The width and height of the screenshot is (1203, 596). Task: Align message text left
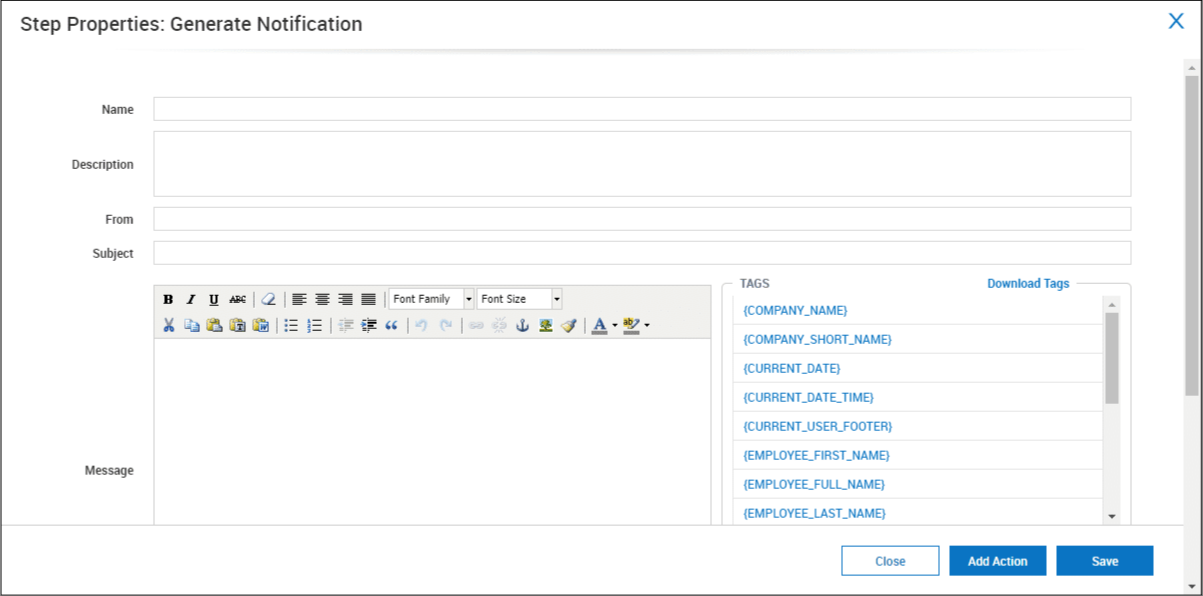(299, 299)
